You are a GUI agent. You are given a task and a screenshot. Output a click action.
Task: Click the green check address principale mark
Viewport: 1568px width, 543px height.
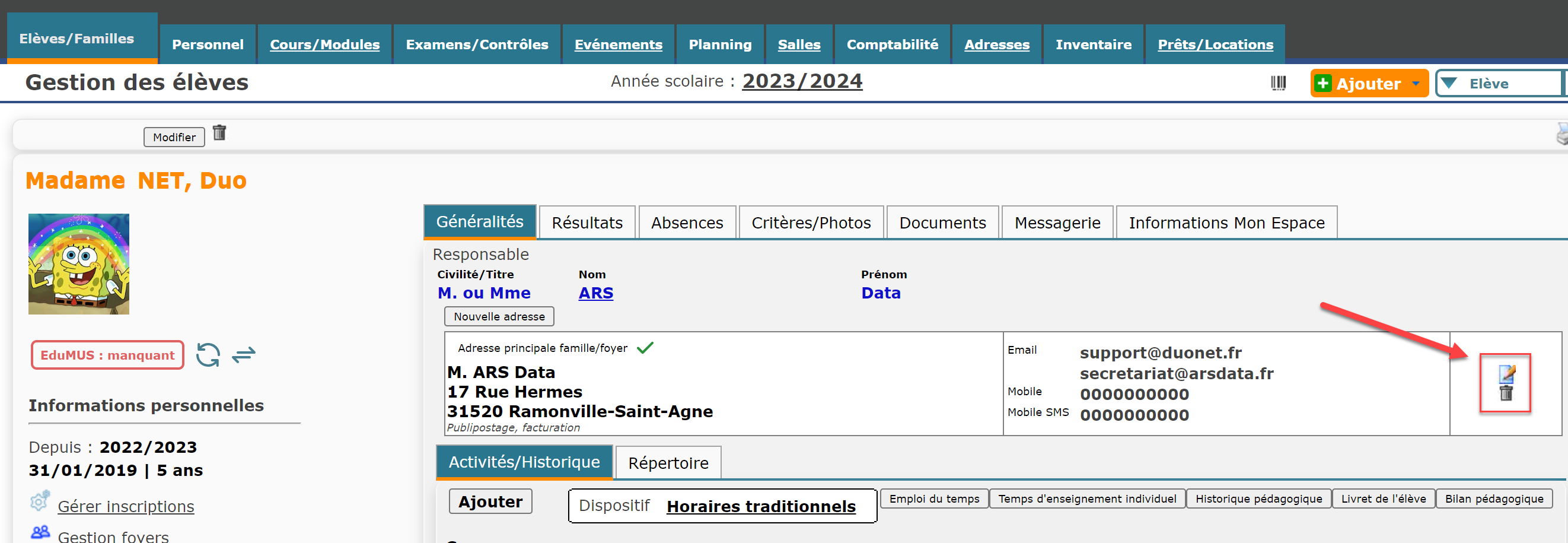coord(645,347)
